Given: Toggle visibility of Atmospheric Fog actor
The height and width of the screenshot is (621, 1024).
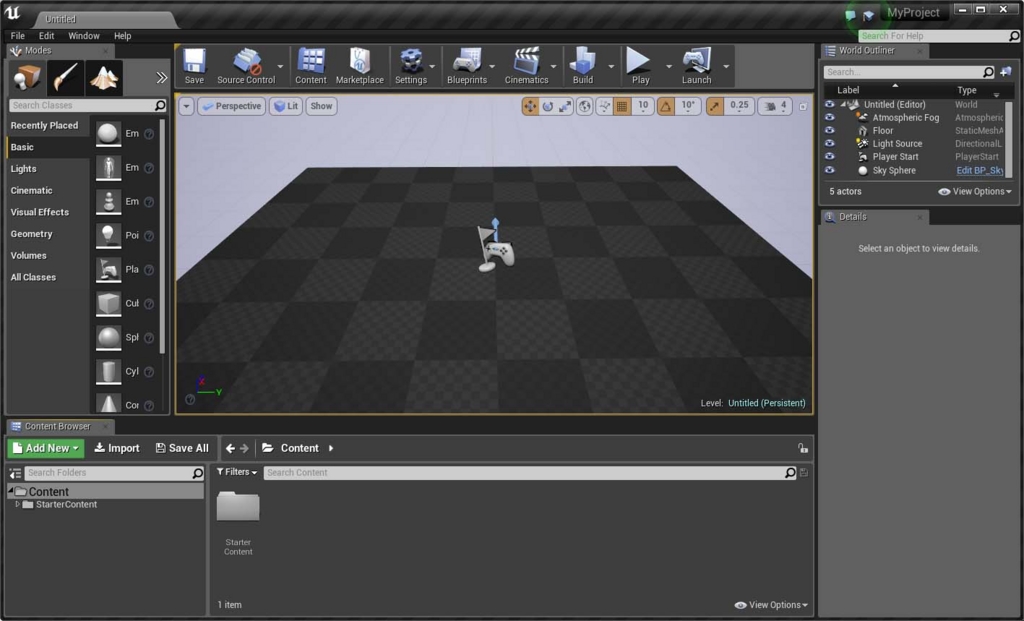Looking at the screenshot, I should 829,118.
